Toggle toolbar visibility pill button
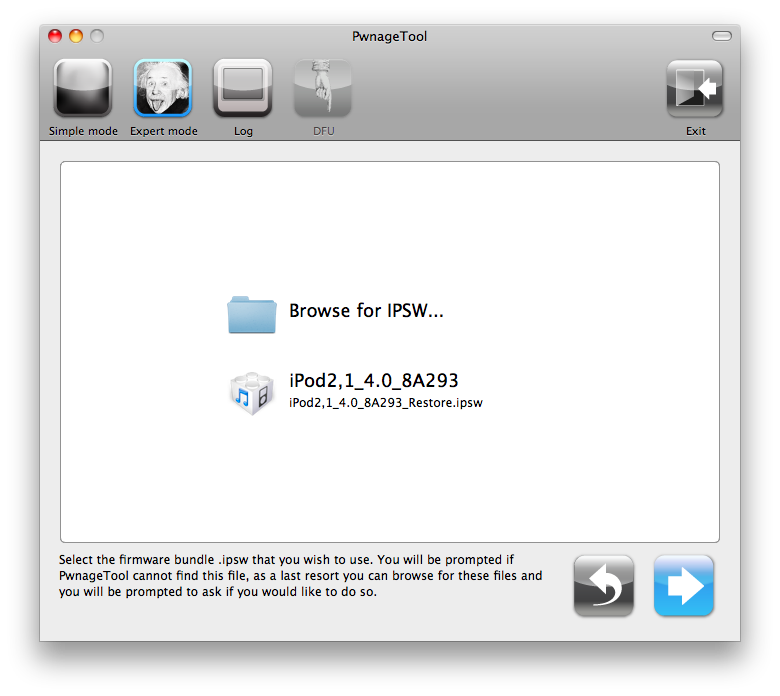The width and height of the screenshot is (780, 696). [x=721, y=37]
